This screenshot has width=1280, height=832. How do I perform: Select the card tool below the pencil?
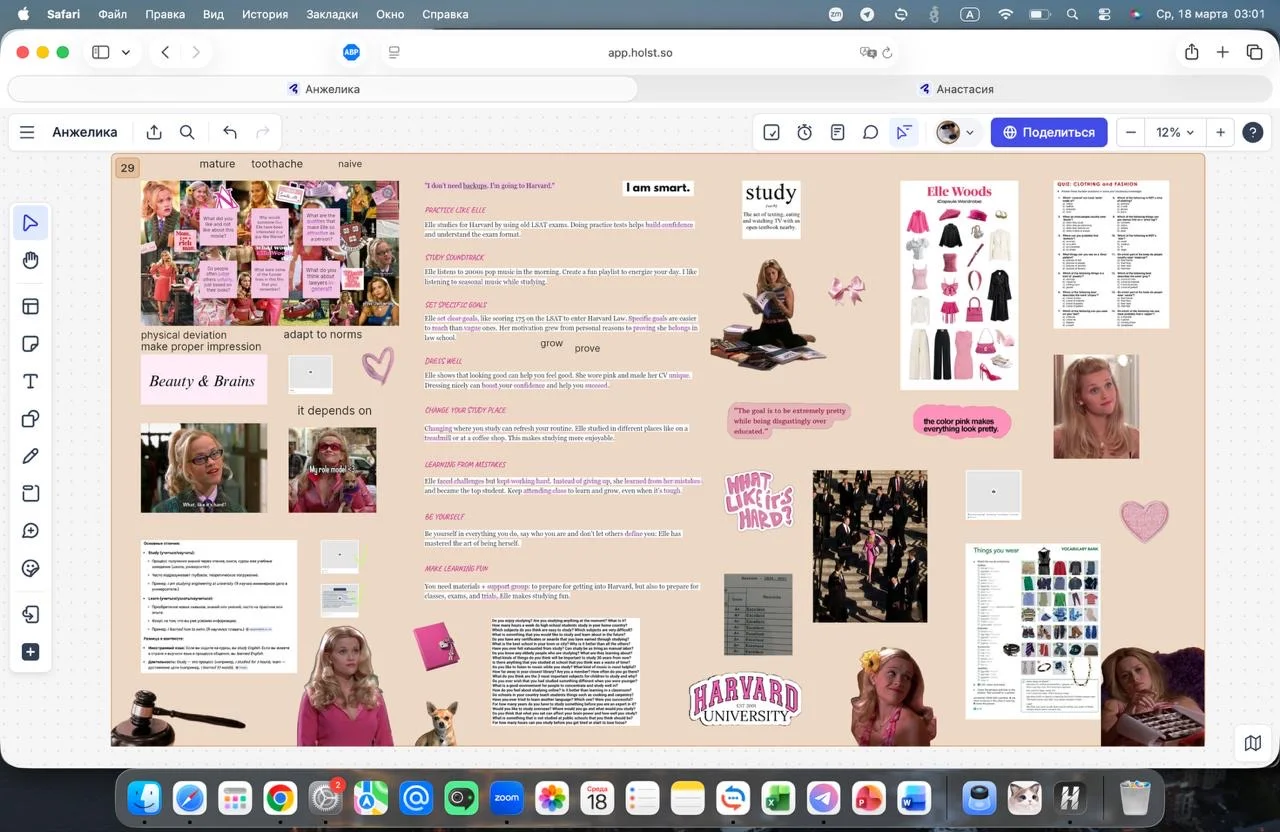(x=30, y=493)
